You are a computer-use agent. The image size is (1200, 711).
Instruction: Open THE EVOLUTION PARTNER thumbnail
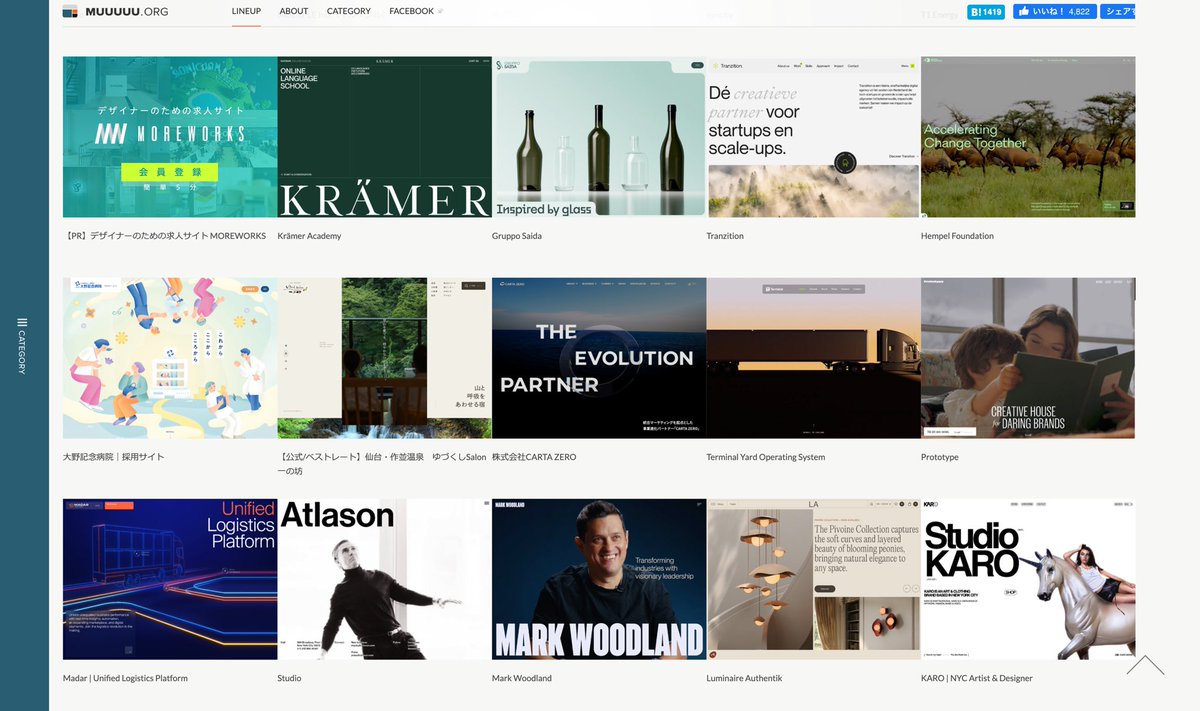click(599, 358)
